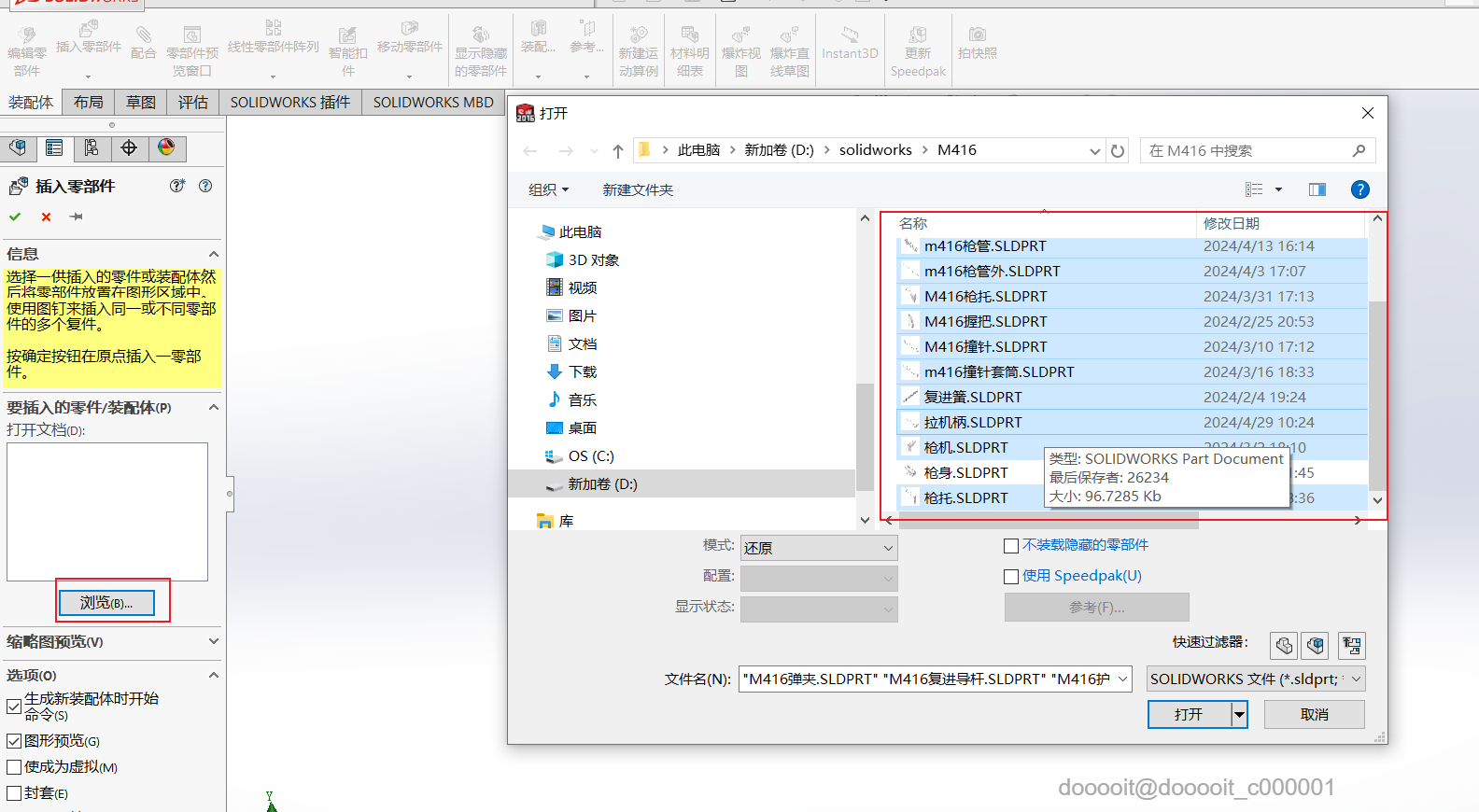Viewport: 1479px width, 812px height.
Task: Expand the address bar path dropdown
Action: [1095, 150]
